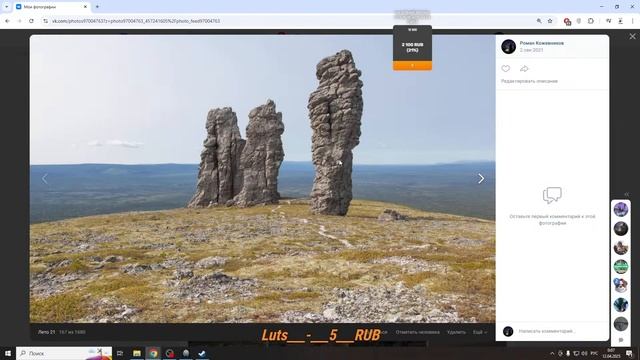
Task: Click Удалить to delete the photo
Action: click(x=456, y=332)
